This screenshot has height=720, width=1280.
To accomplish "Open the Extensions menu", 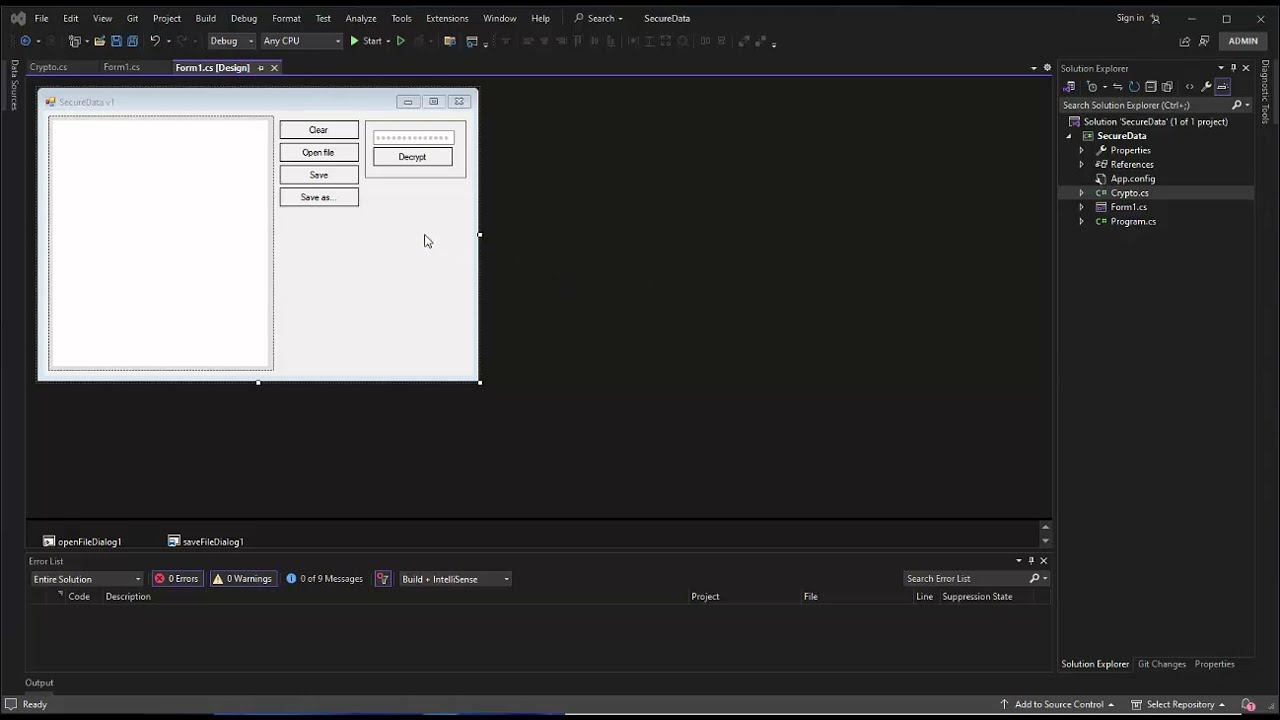I will pos(447,18).
